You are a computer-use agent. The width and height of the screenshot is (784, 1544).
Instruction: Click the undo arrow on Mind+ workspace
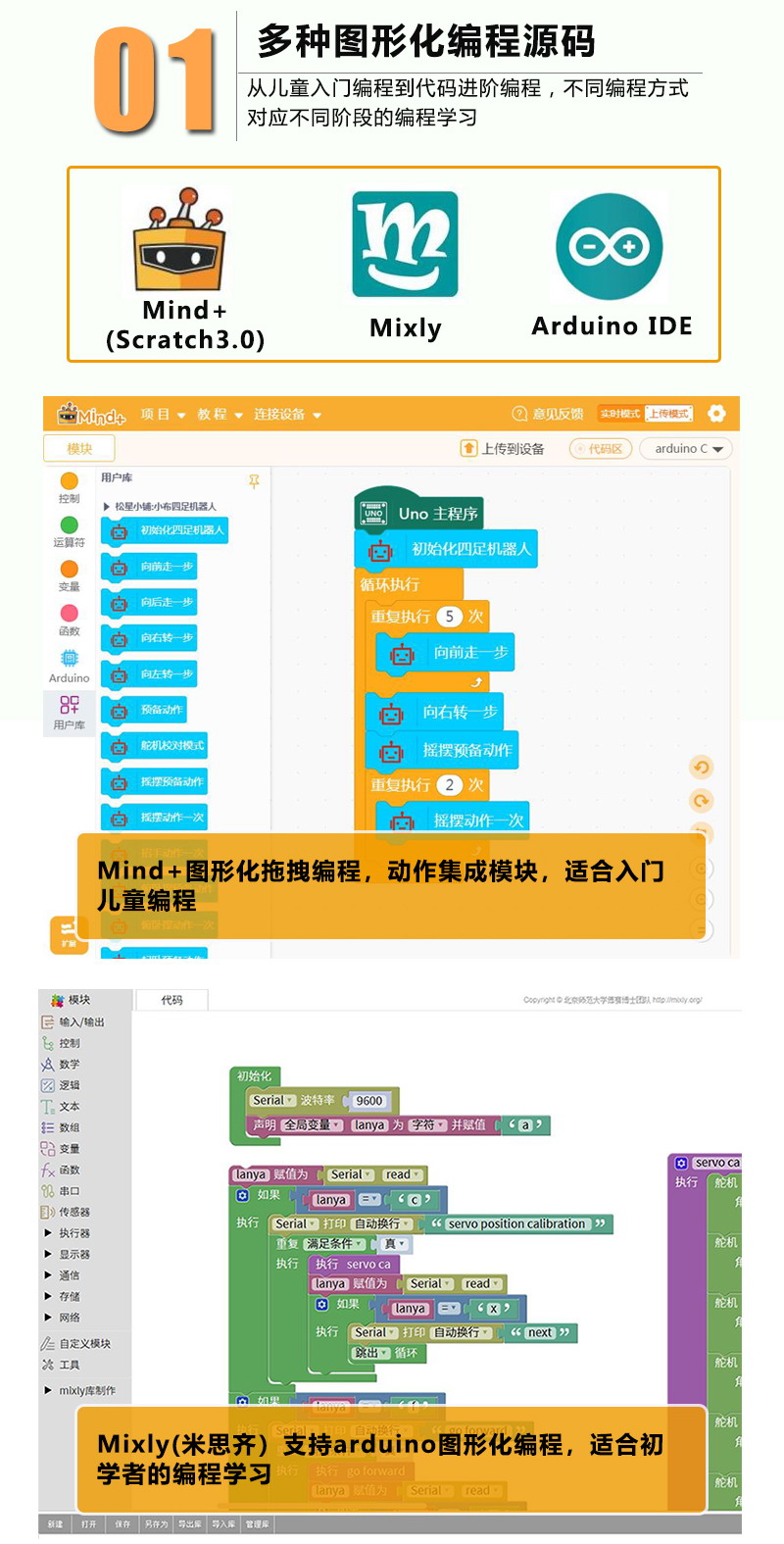701,767
